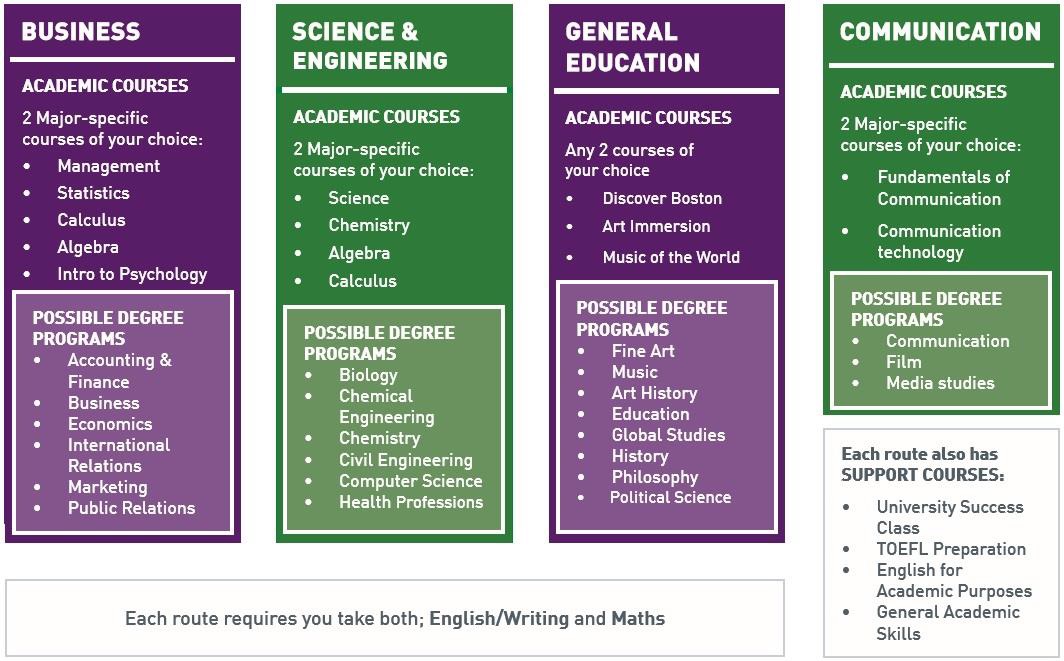Viewport: 1064px width, 661px height.
Task: Choose the Computer Science degree program
Action: coord(410,481)
